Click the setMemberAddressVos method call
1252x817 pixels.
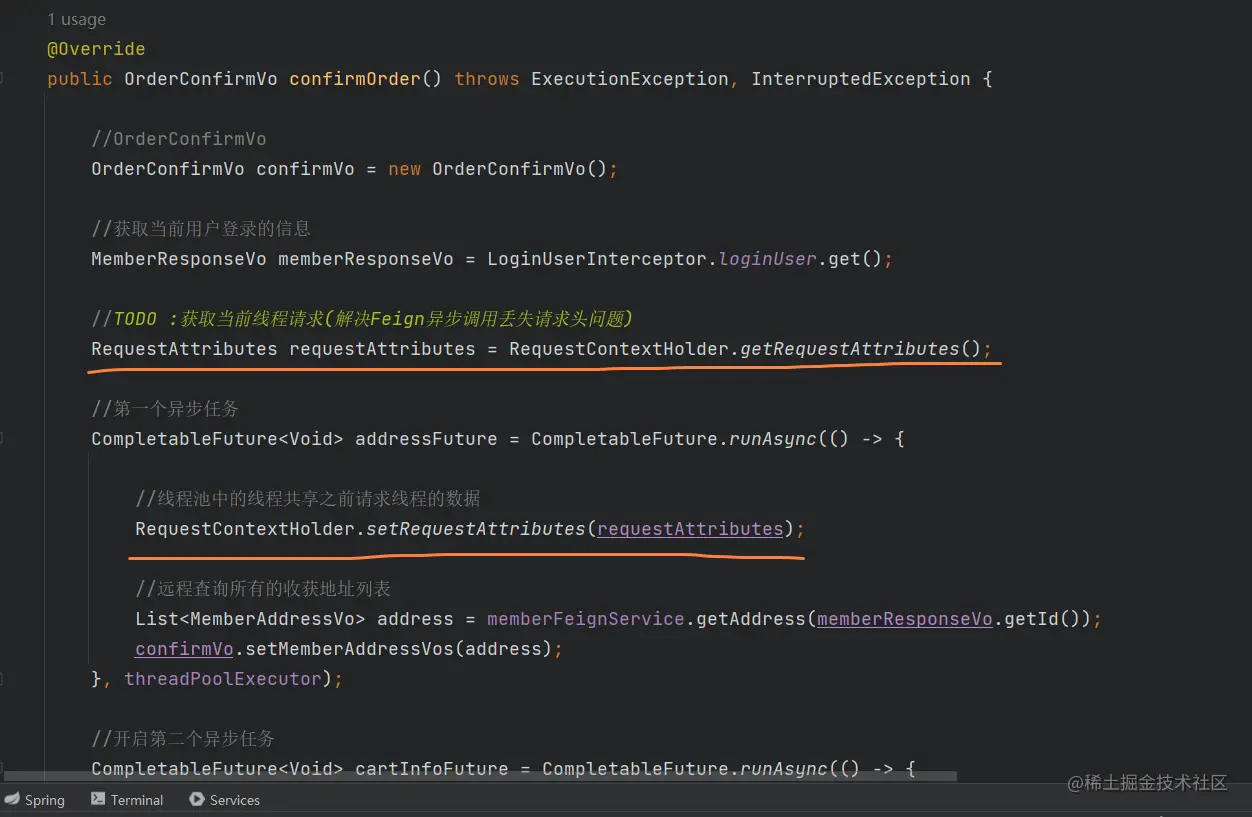click(349, 649)
